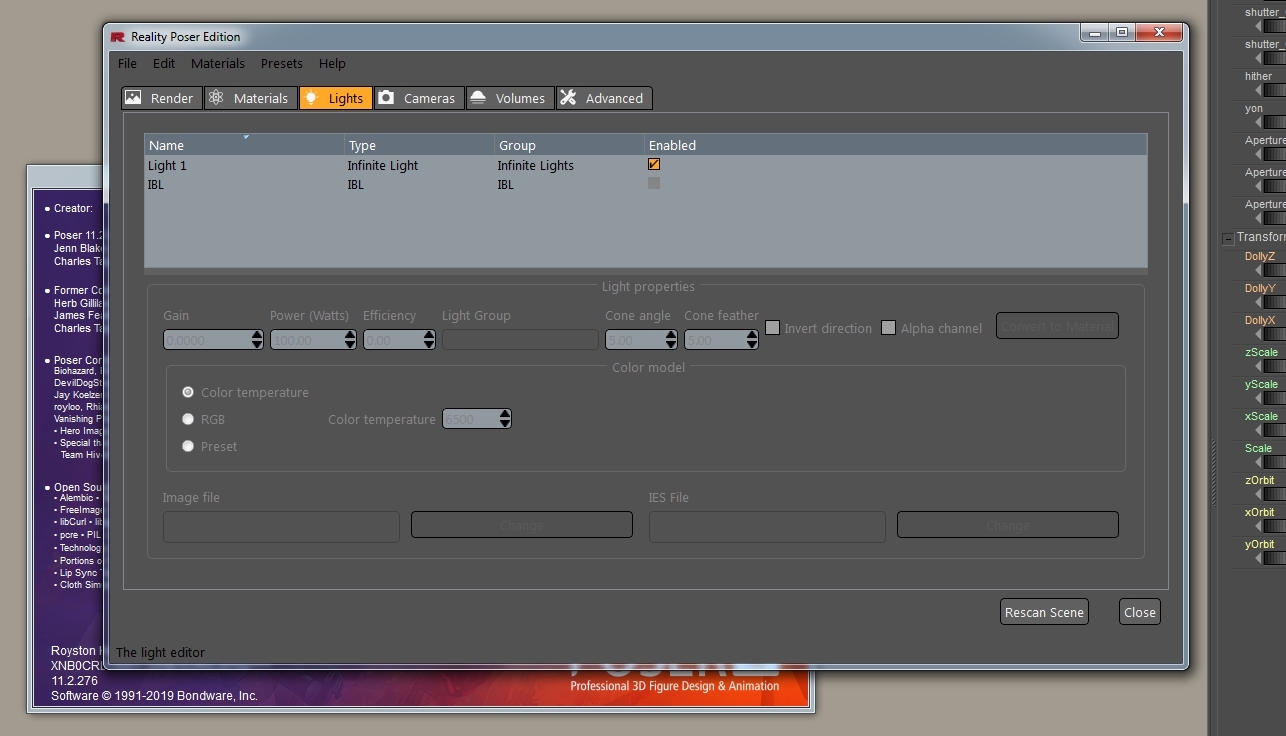The height and width of the screenshot is (736, 1286).
Task: Select the RGB color model radio button
Action: 188,420
